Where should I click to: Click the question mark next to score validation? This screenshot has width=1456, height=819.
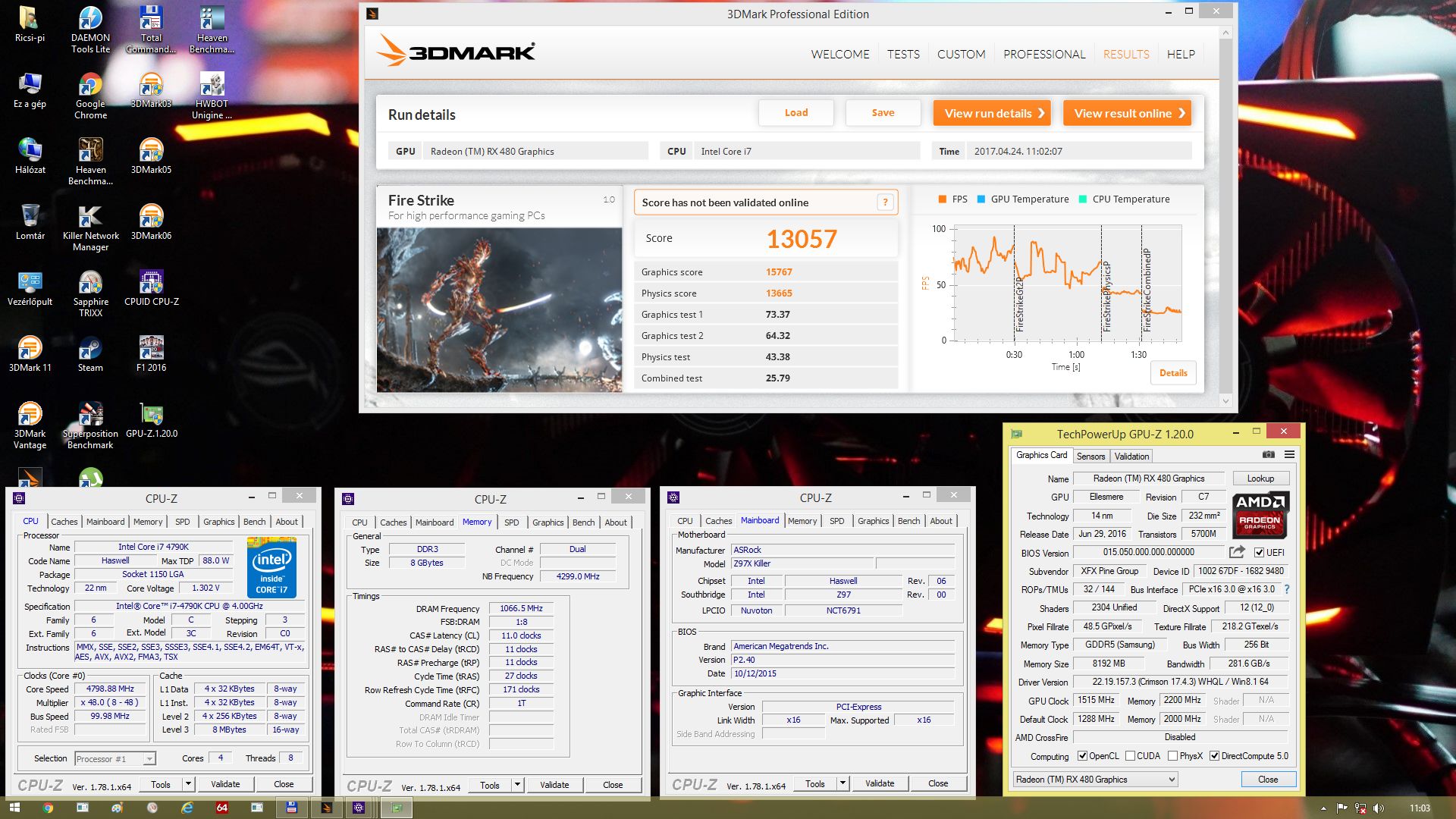pyautogui.click(x=884, y=202)
